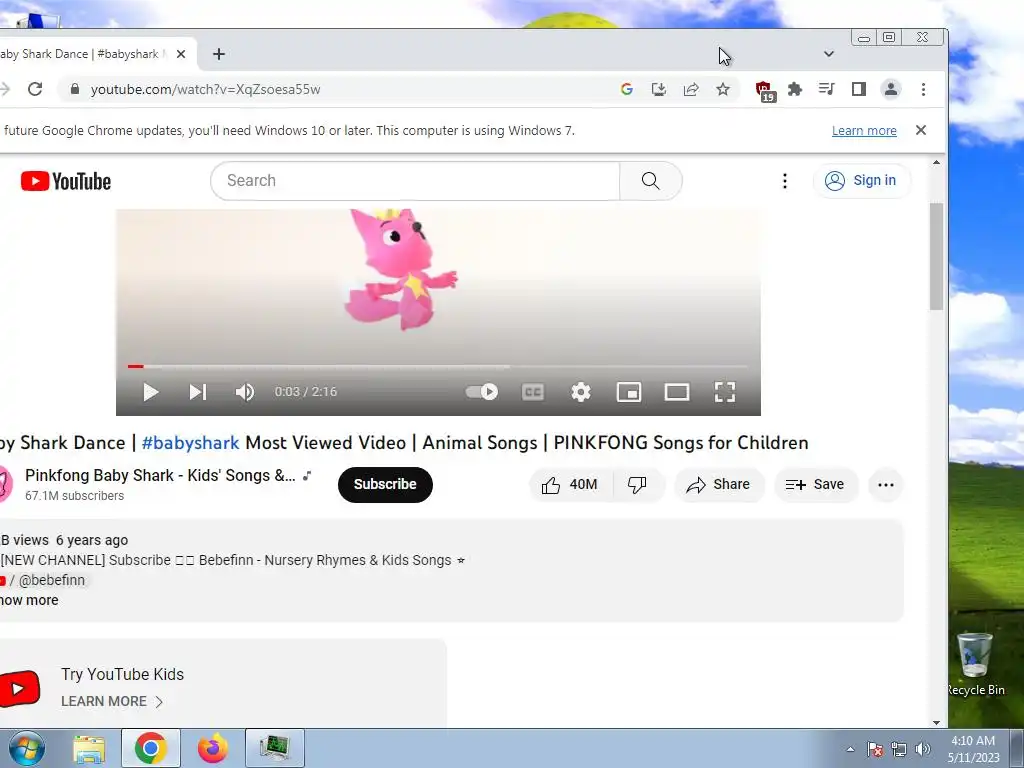Screen dimensions: 1024x768
Task: View site information lock icon
Action: [x=74, y=89]
